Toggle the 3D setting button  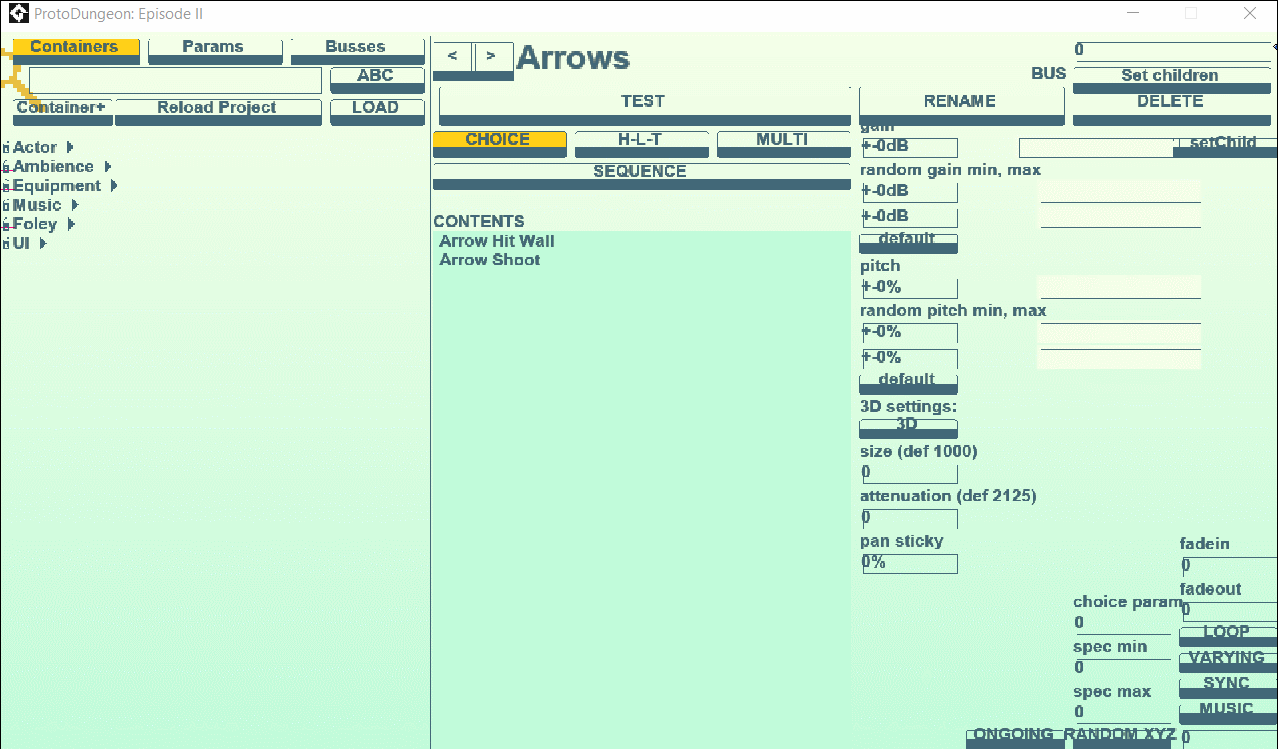[908, 429]
